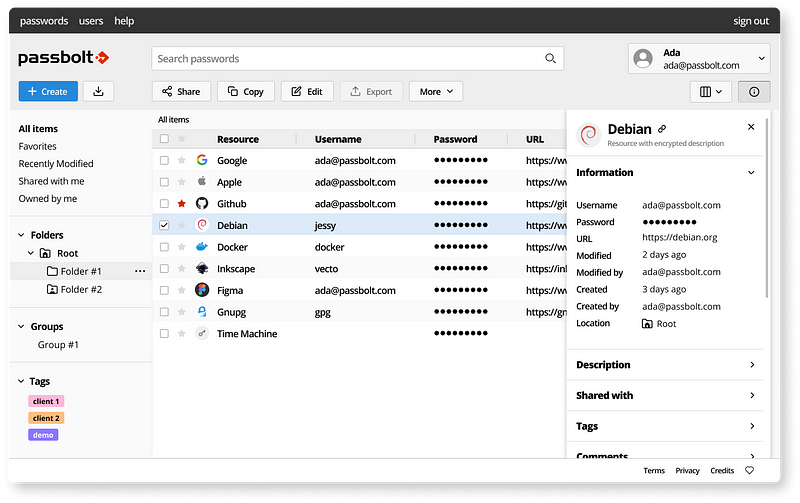Image resolution: width=800 pixels, height=503 pixels.
Task: Click the Debian row swirl icon
Action: coord(202,225)
